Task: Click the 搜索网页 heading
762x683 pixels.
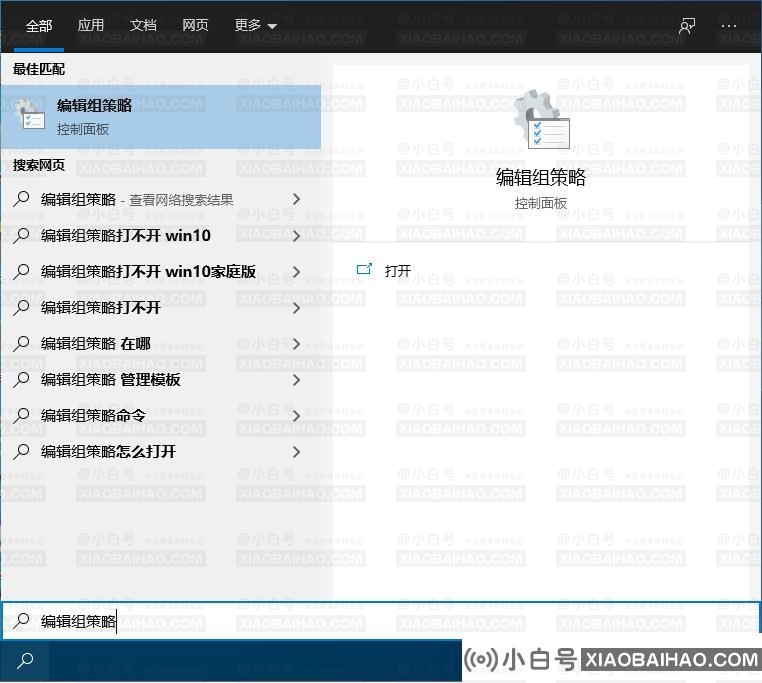Action: [x=39, y=165]
